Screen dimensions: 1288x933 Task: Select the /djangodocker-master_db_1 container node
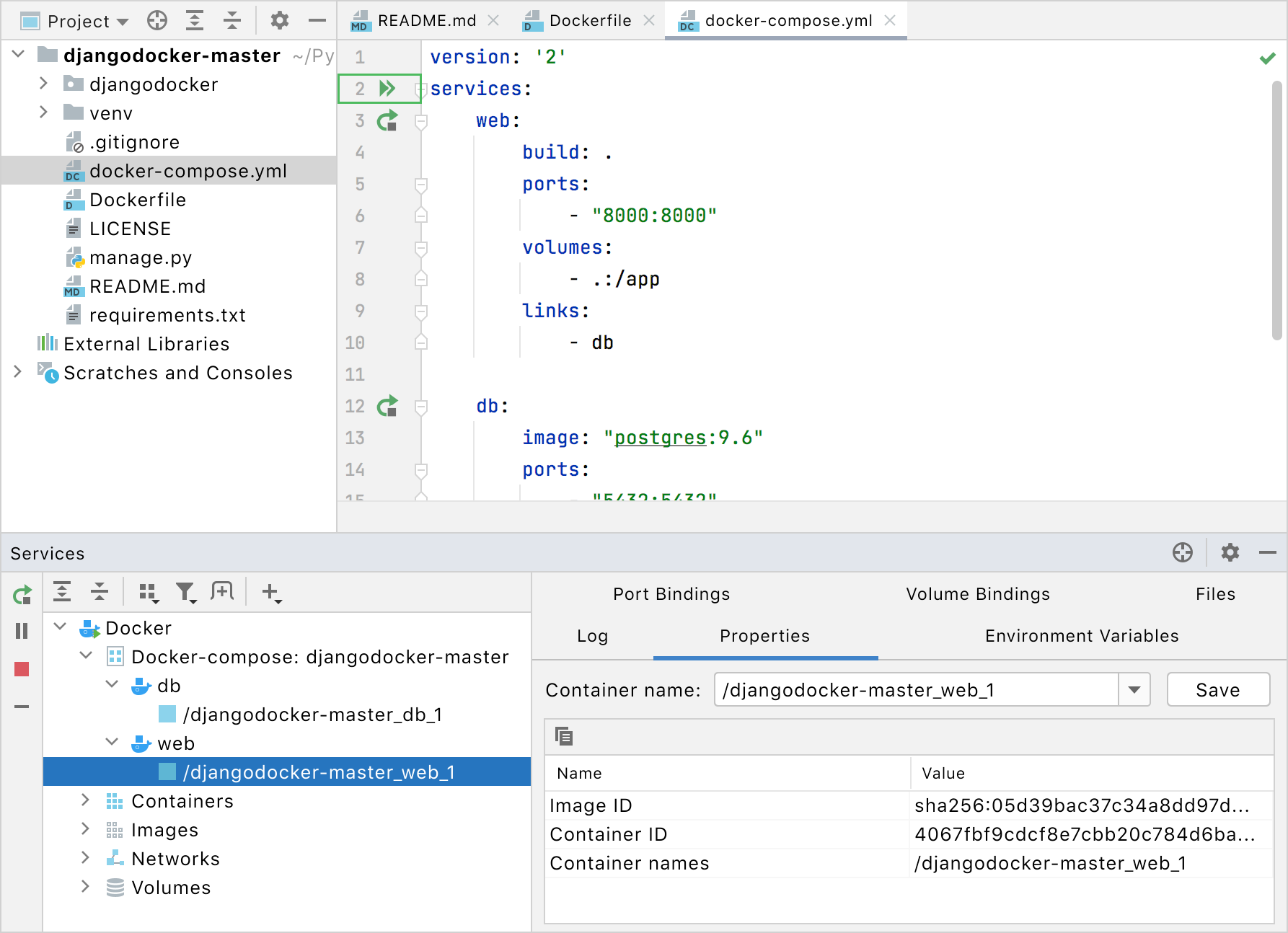pos(312,715)
